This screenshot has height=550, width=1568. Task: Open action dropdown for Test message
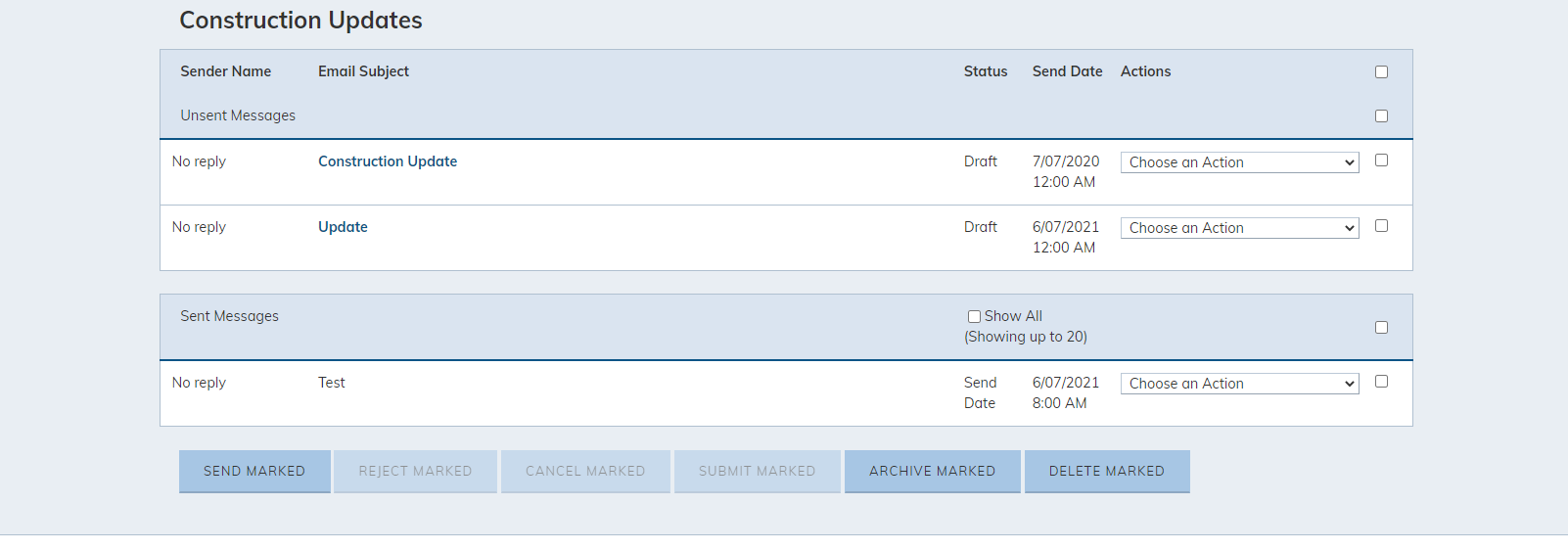click(x=1239, y=384)
